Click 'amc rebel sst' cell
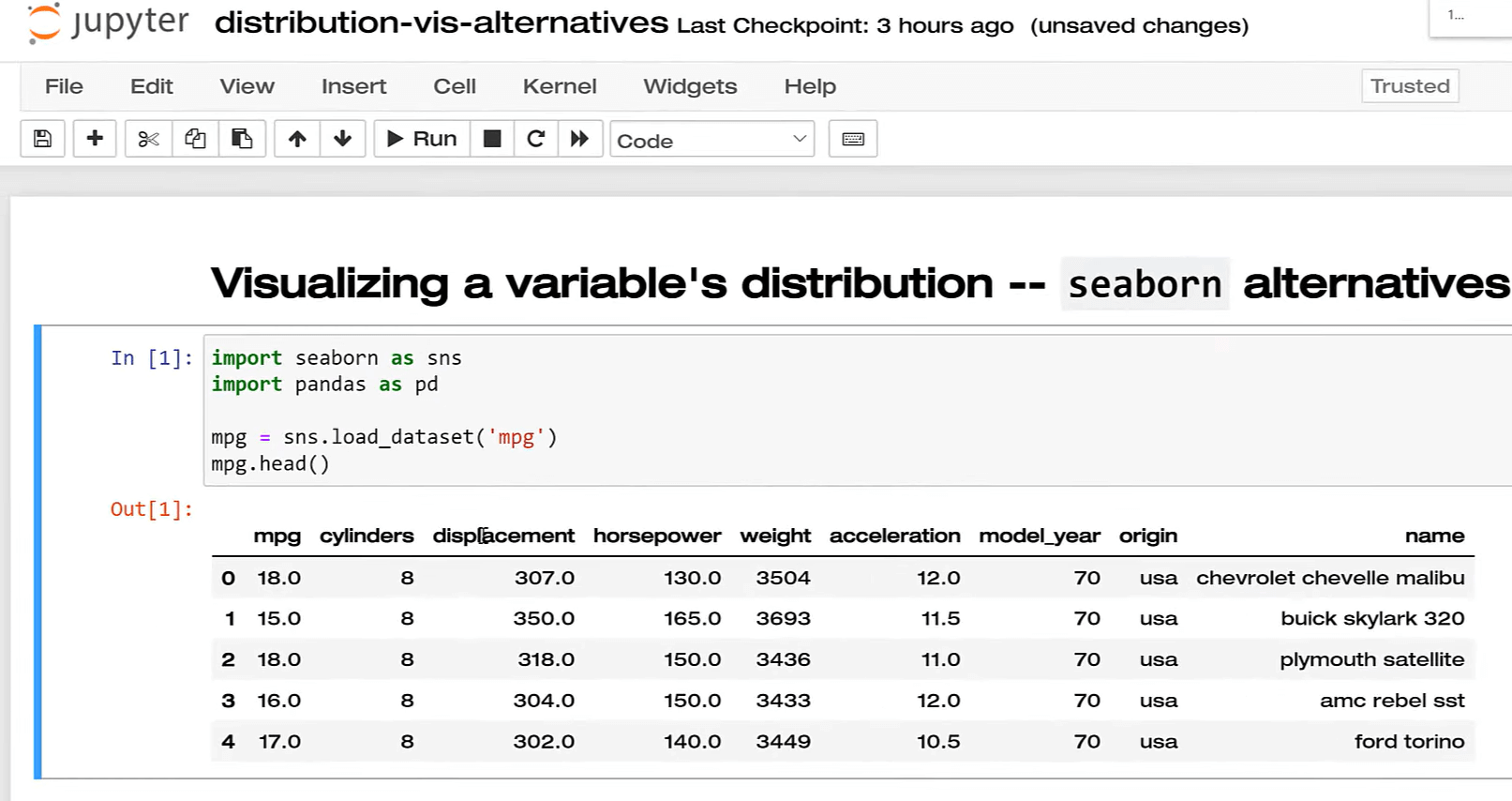The width and height of the screenshot is (1512, 801). pyautogui.click(x=1392, y=701)
